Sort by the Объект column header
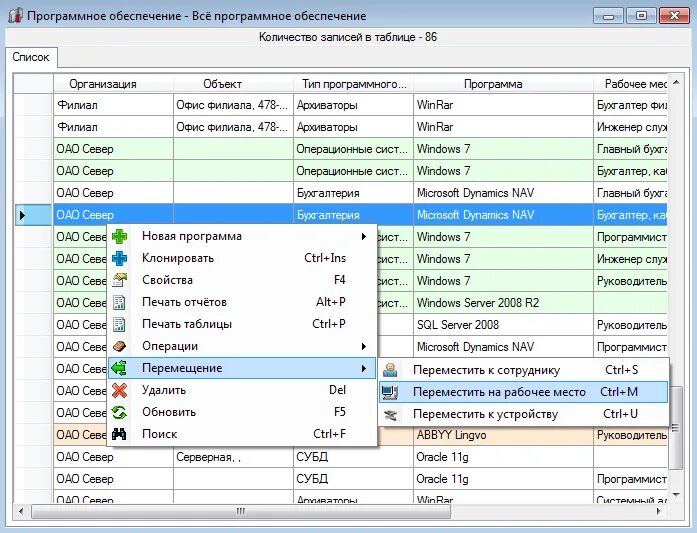This screenshot has width=697, height=533. 233,84
